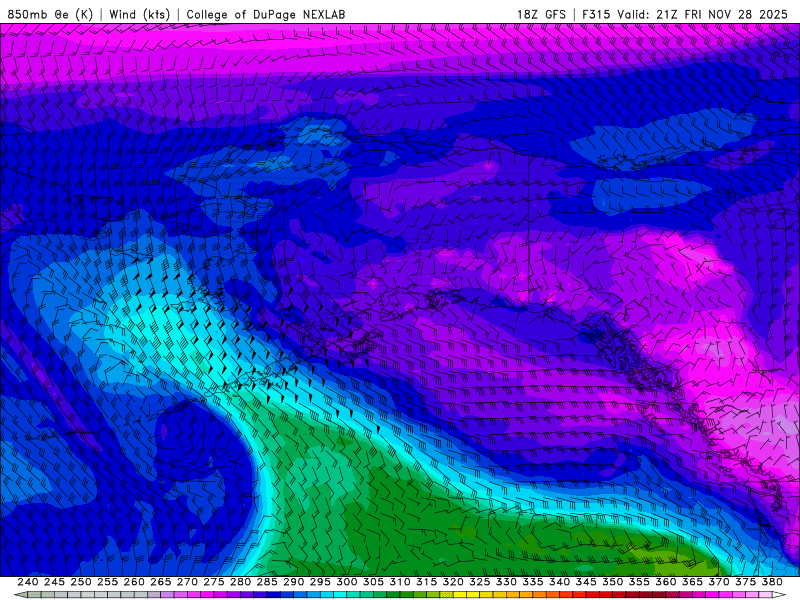Click the 365 label on the color scale
This screenshot has height=600, width=800.
[x=692, y=582]
